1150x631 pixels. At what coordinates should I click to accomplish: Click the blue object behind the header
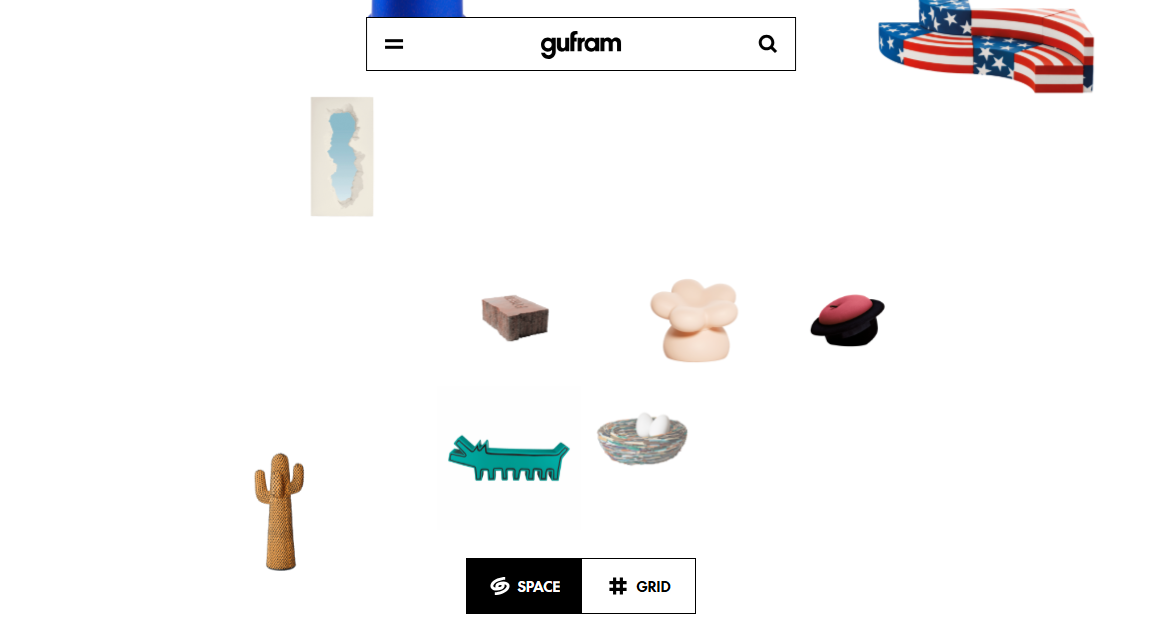click(x=417, y=8)
